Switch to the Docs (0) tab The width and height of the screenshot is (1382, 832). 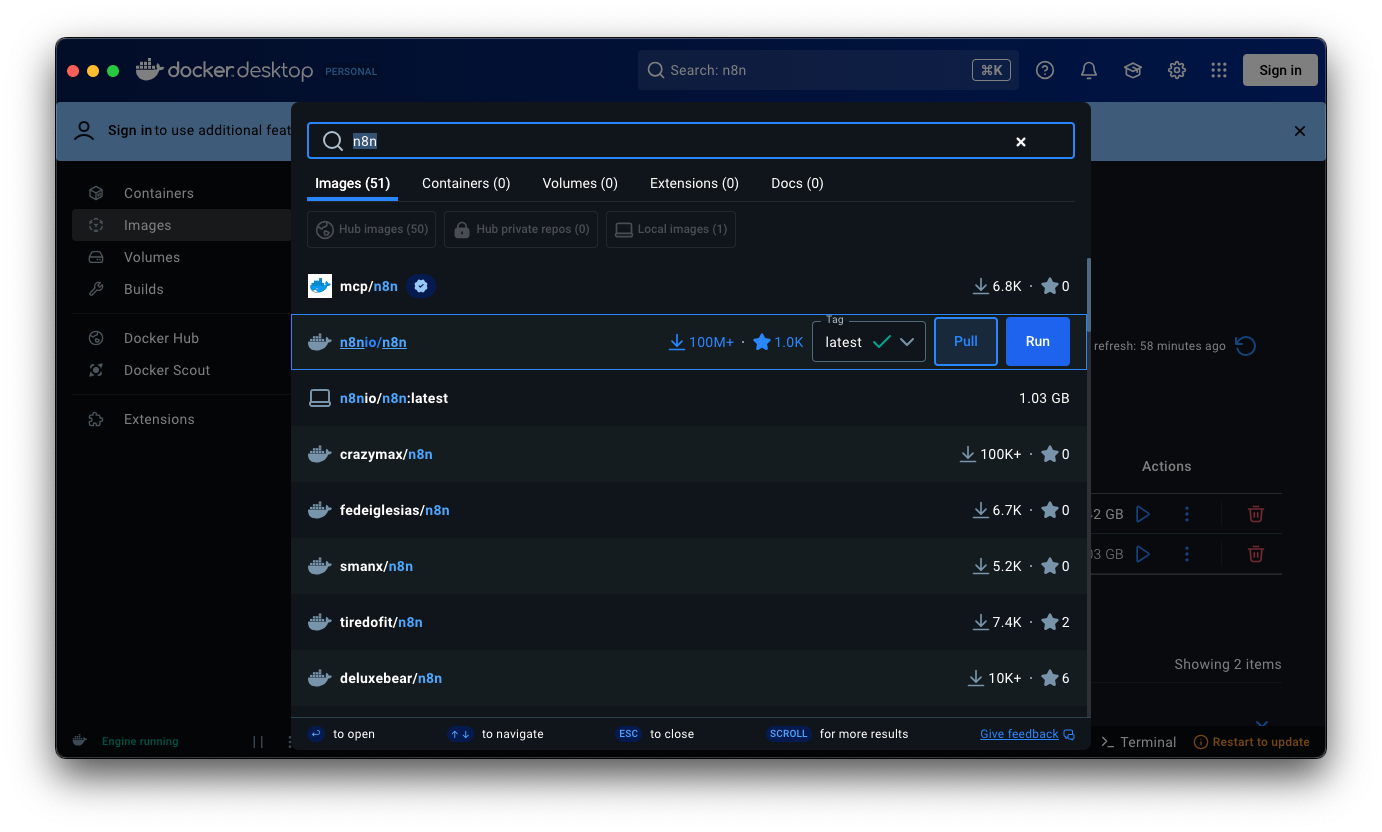click(x=797, y=183)
